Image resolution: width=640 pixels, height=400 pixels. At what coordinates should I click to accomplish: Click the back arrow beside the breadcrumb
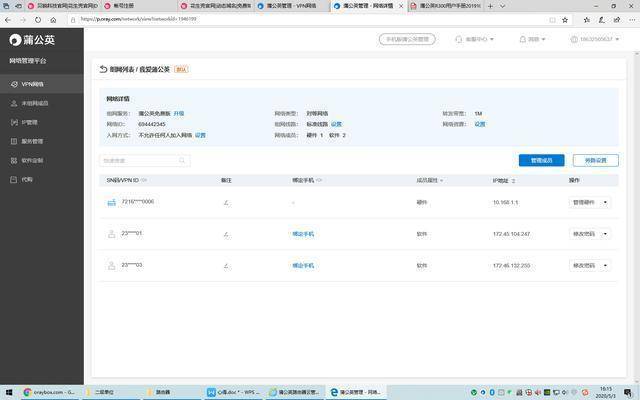click(103, 69)
